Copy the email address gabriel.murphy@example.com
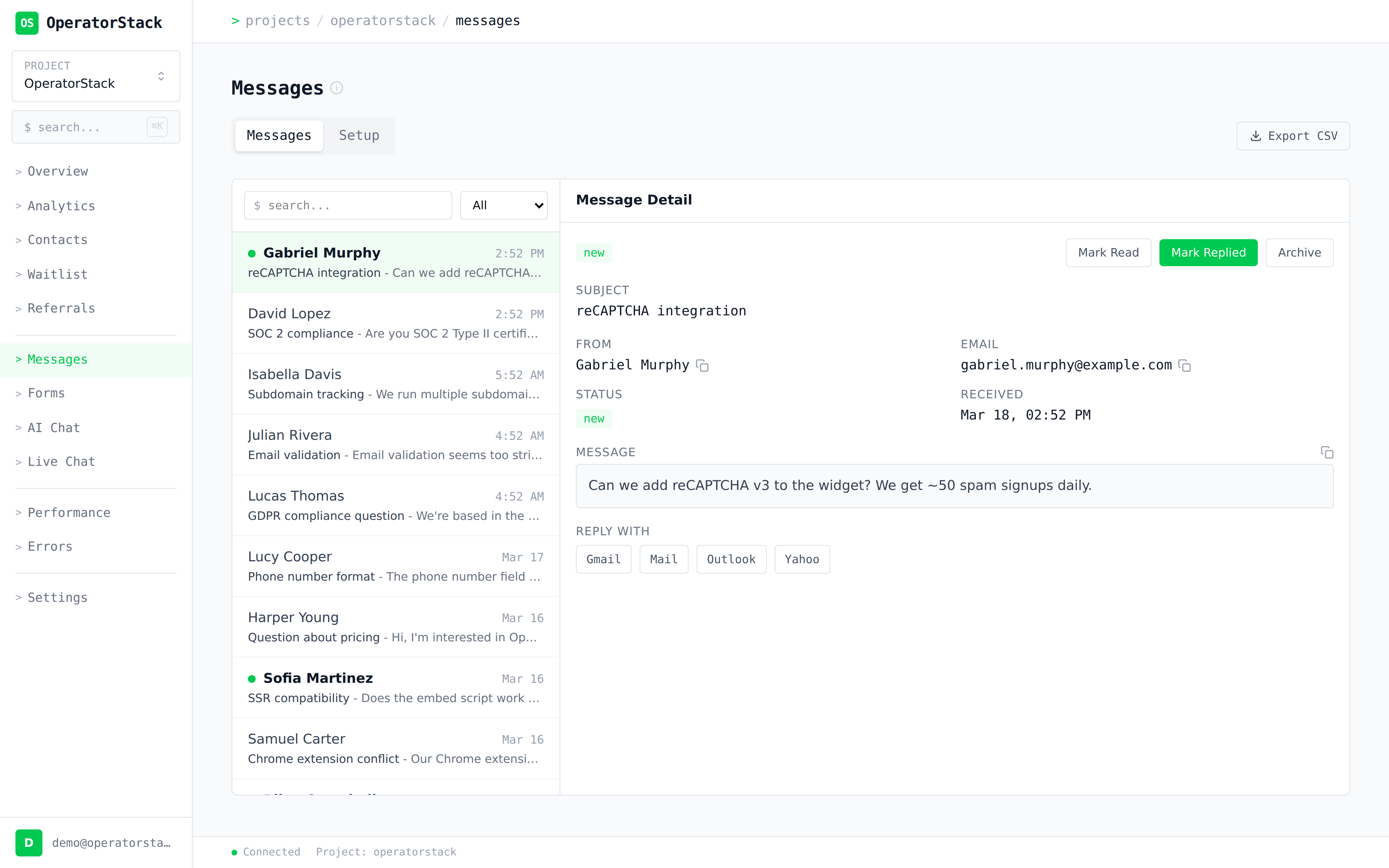 pos(1184,366)
